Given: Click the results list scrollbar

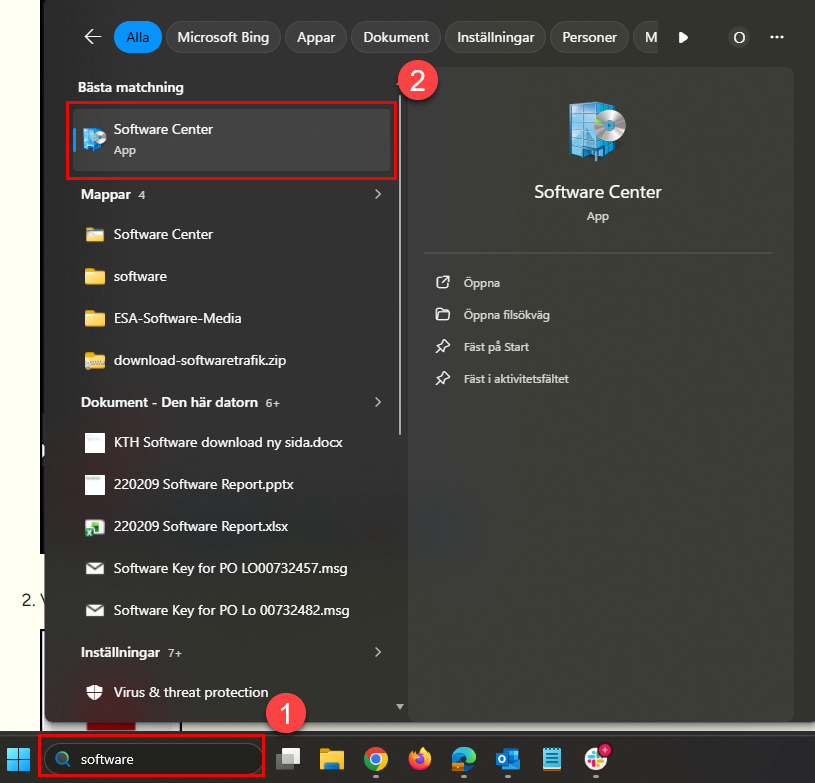Looking at the screenshot, I should 400,264.
